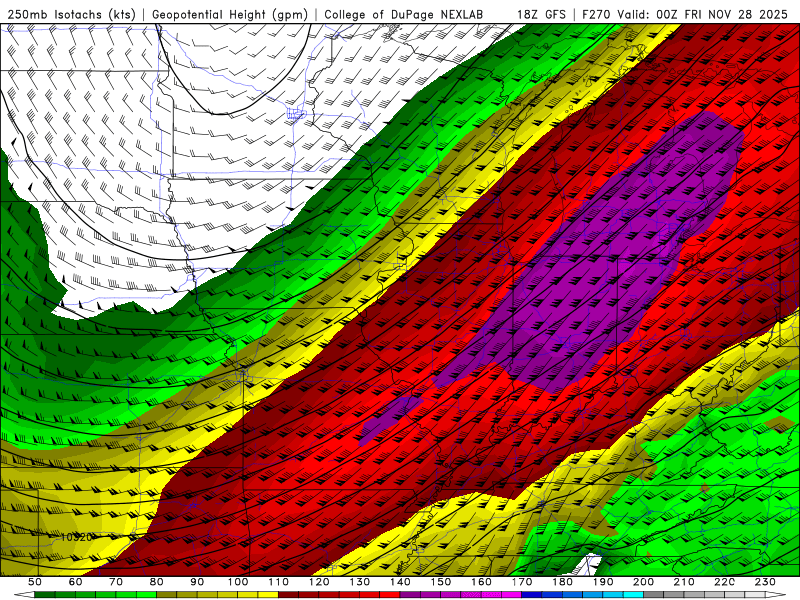
Task: Click the '250mb Isotachs (kts)' title text
Action: click(x=72, y=15)
